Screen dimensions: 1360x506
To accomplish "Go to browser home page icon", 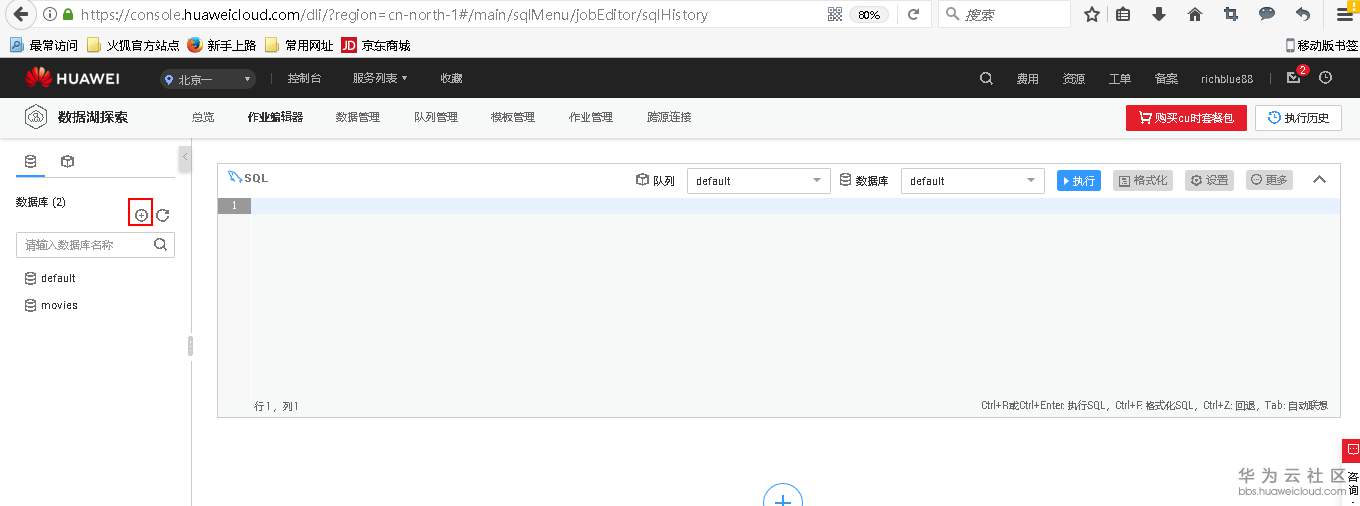I will [1195, 14].
